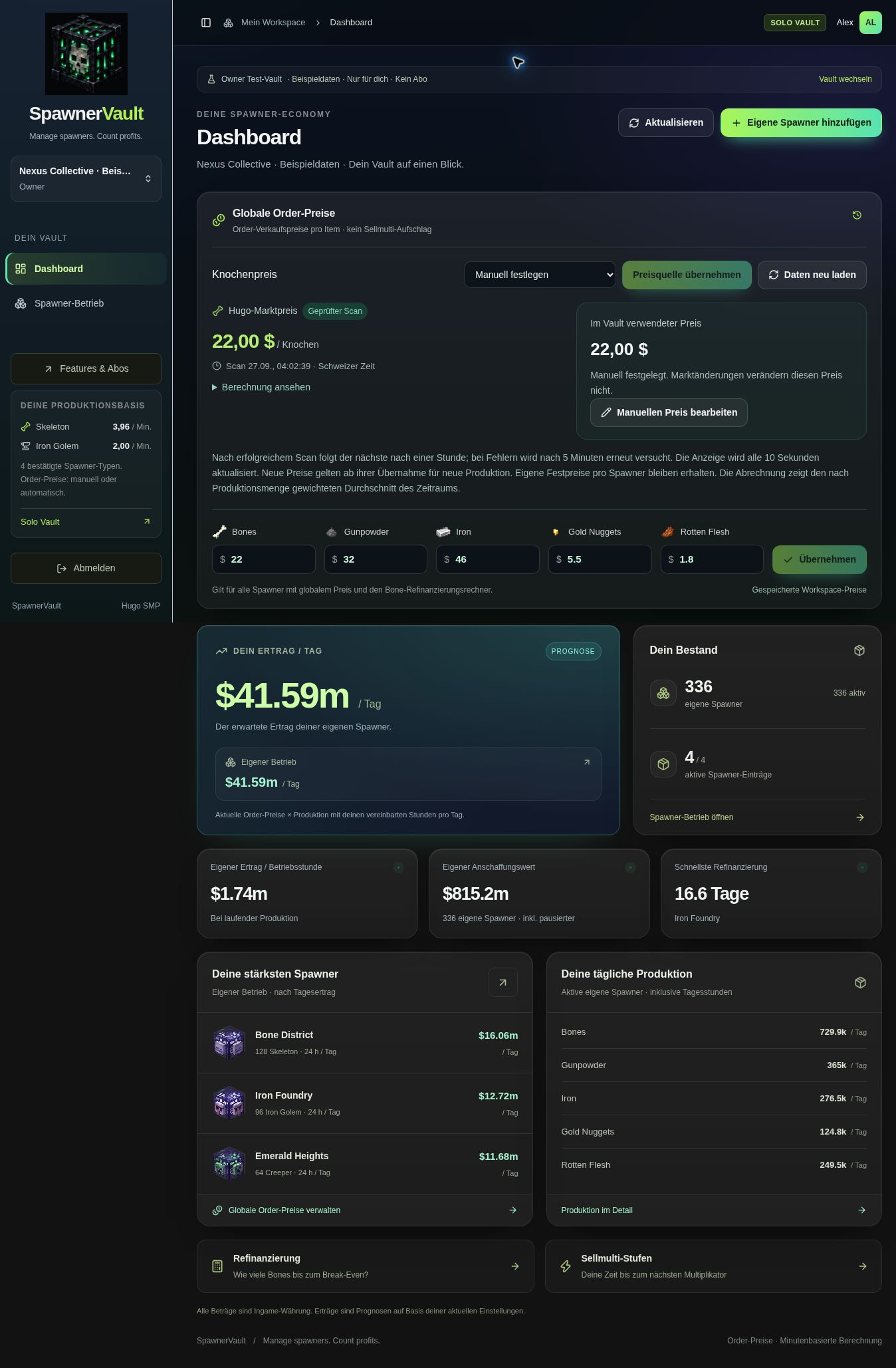Click the history icon in Globale Order-Preise

tap(857, 215)
